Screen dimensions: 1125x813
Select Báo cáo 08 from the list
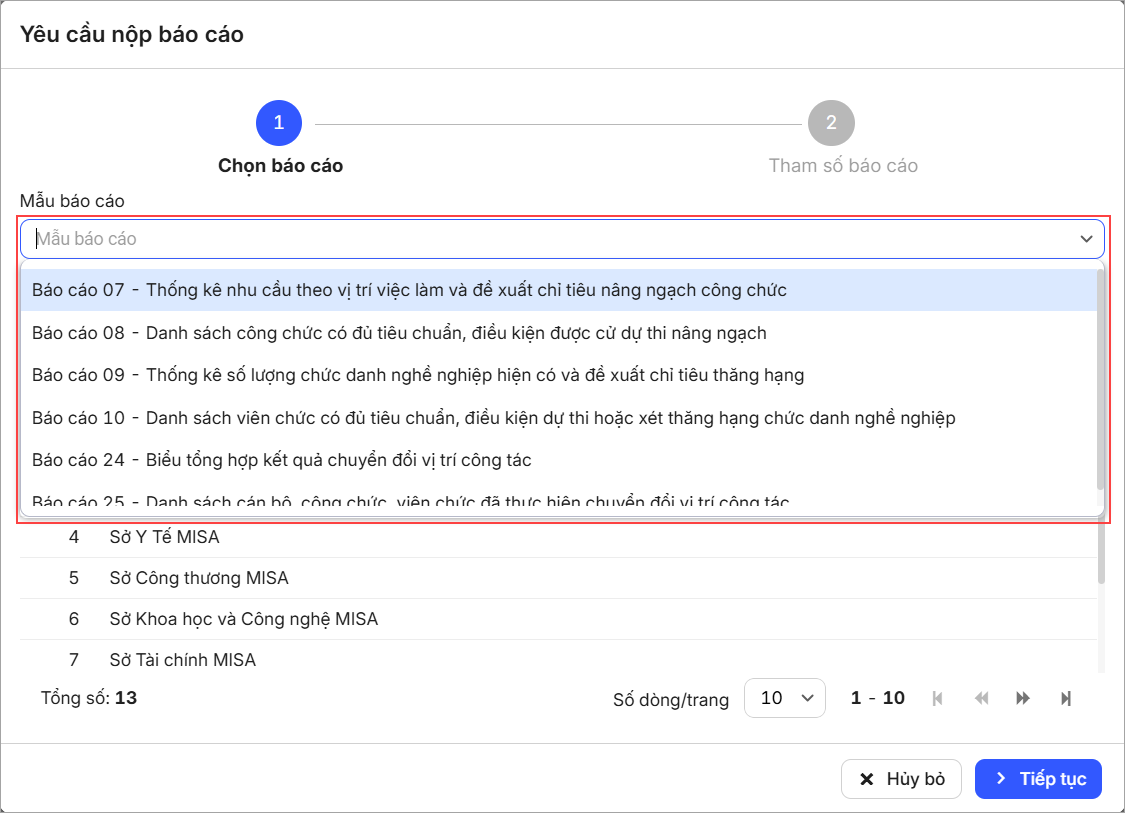pyautogui.click(x=399, y=333)
